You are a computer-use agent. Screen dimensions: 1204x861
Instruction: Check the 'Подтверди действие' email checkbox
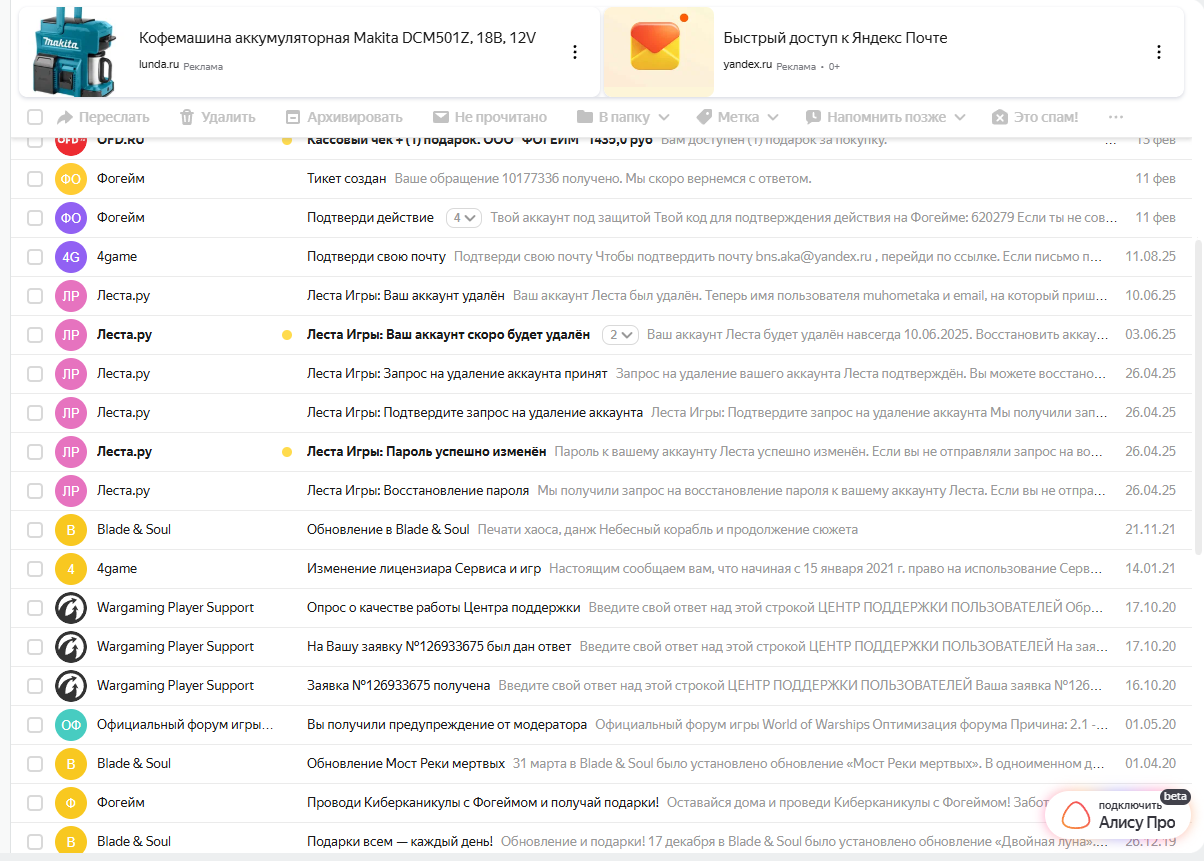coord(35,218)
